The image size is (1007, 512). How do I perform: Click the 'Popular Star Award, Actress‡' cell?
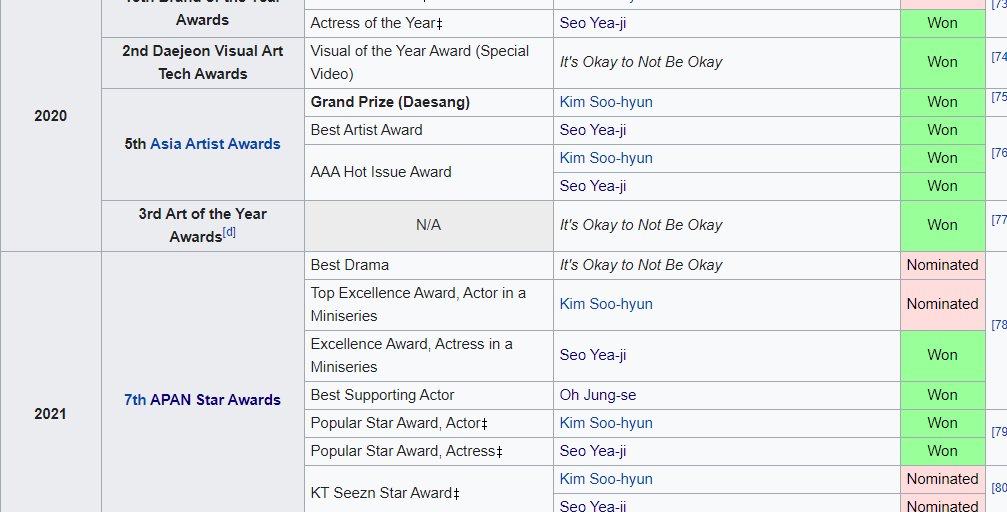coord(428,451)
